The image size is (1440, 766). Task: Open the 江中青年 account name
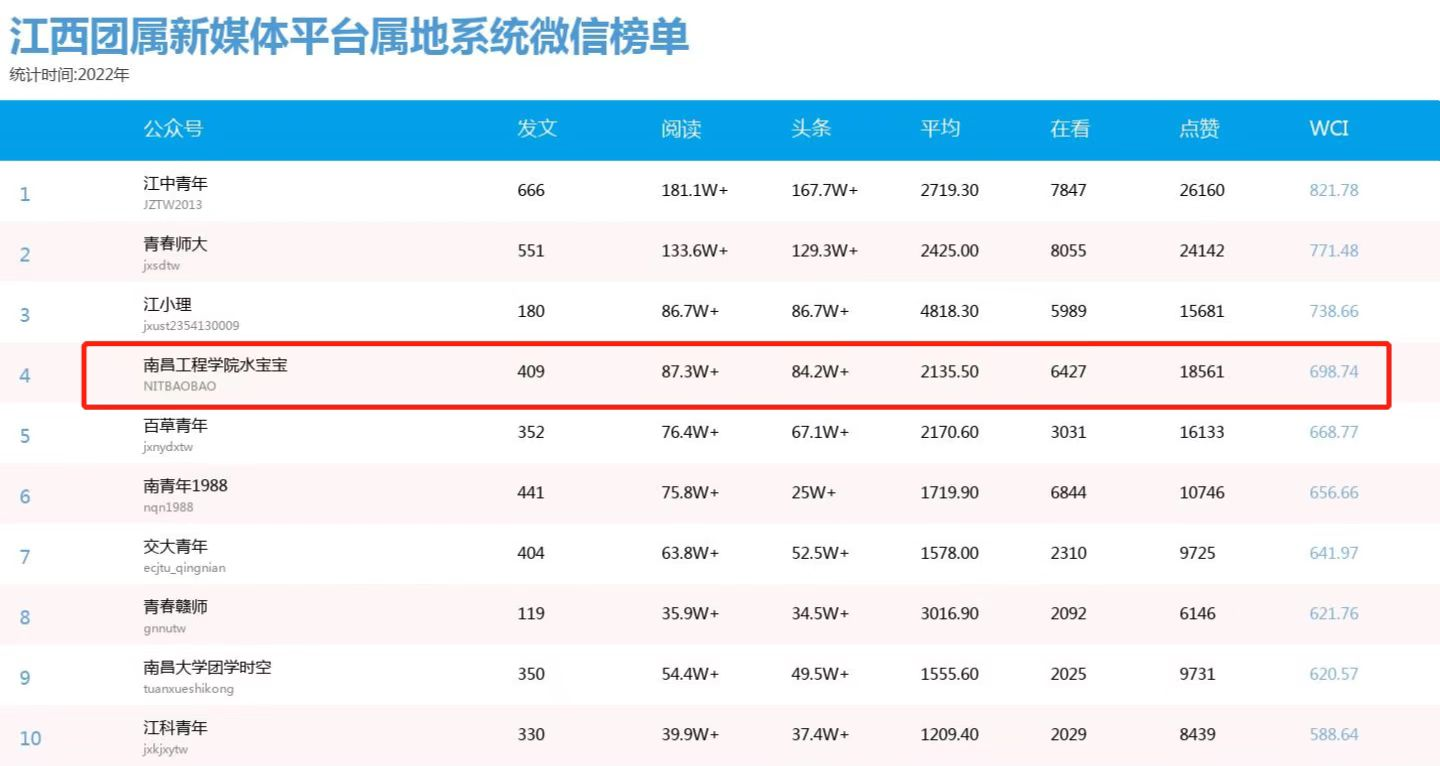(175, 184)
